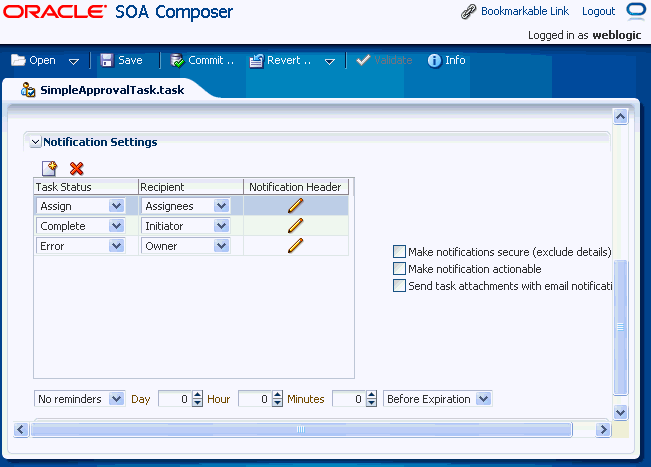Decrease the Hour spinner value

click(x=277, y=403)
